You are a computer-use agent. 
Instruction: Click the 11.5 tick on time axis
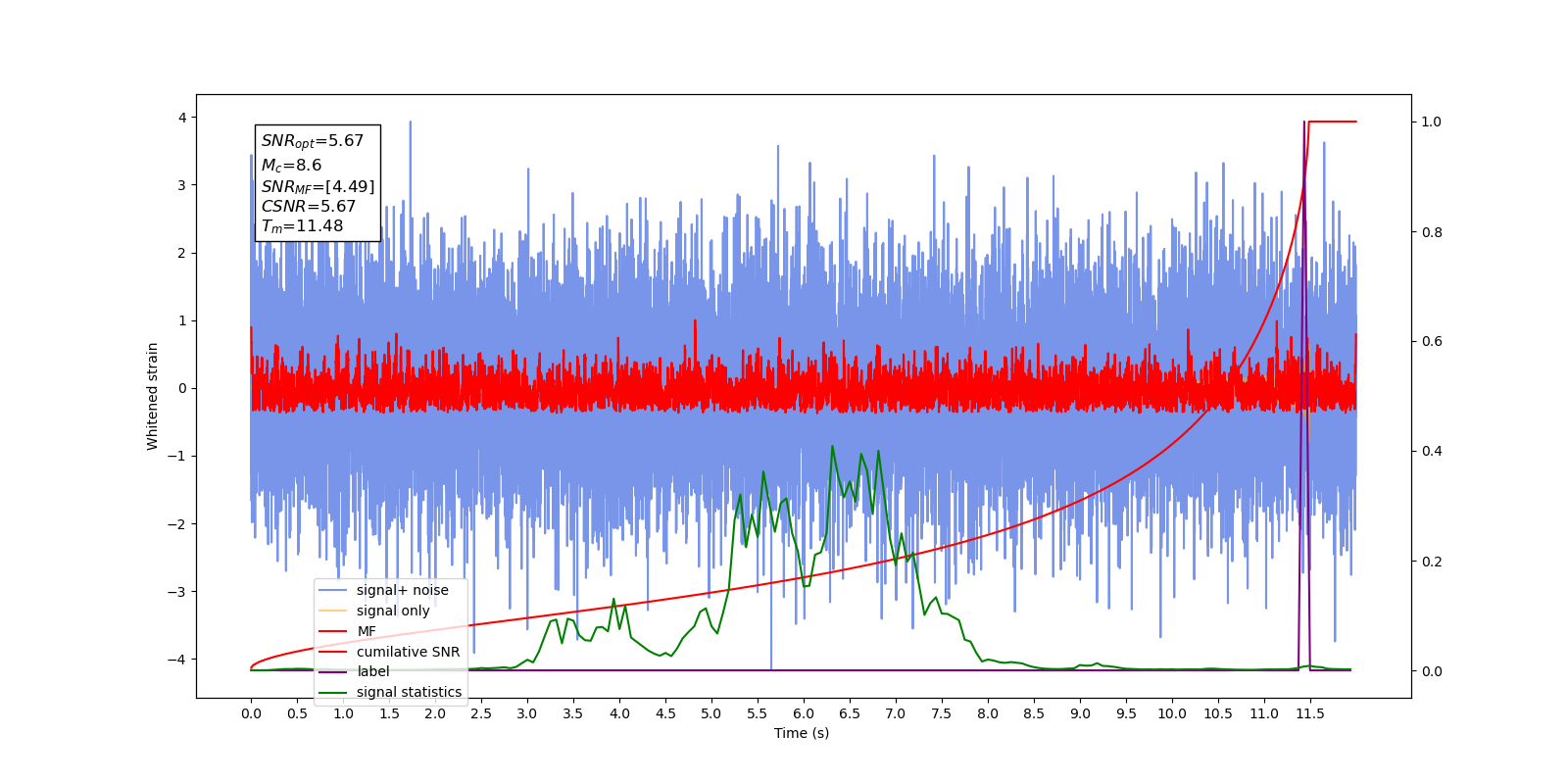click(x=1310, y=713)
